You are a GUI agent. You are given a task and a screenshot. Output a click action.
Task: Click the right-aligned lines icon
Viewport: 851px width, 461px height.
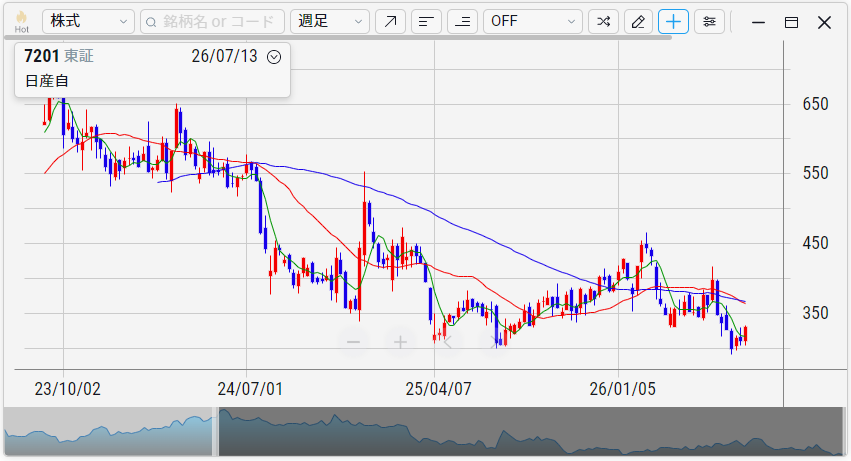click(462, 22)
